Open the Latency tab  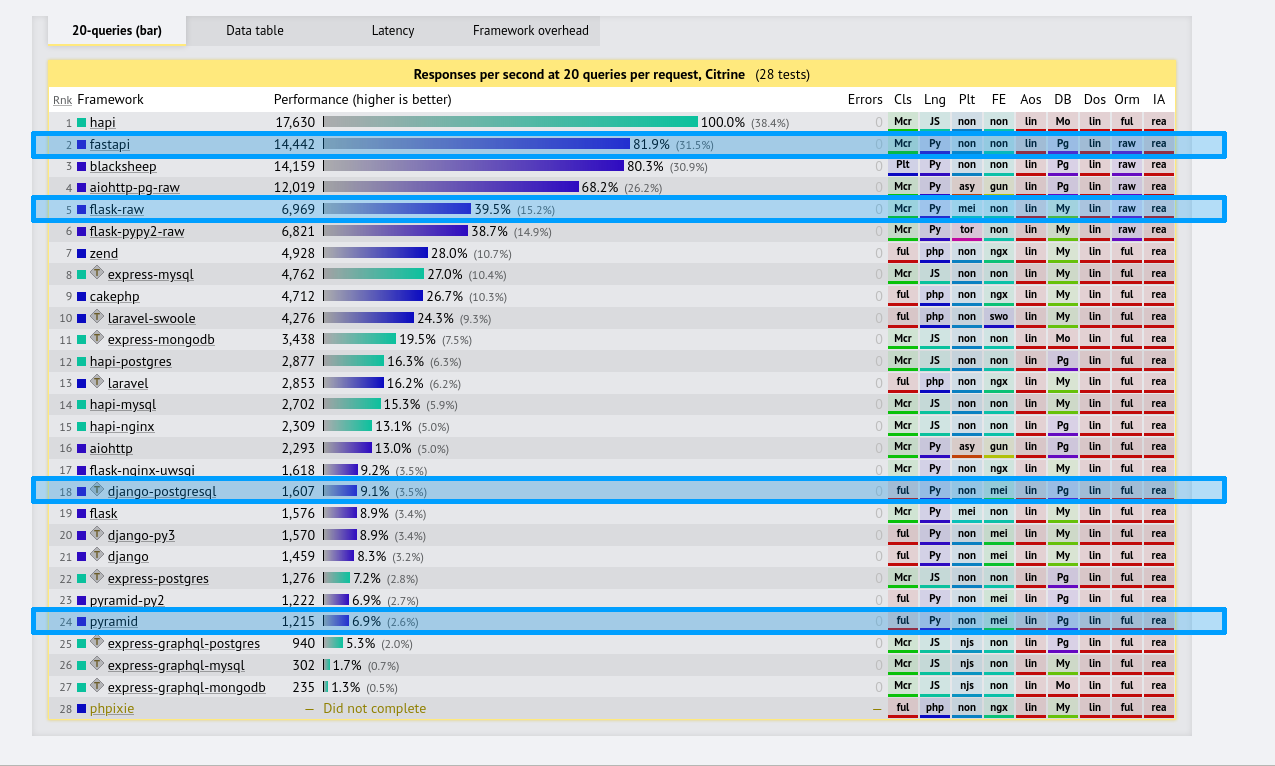point(392,31)
